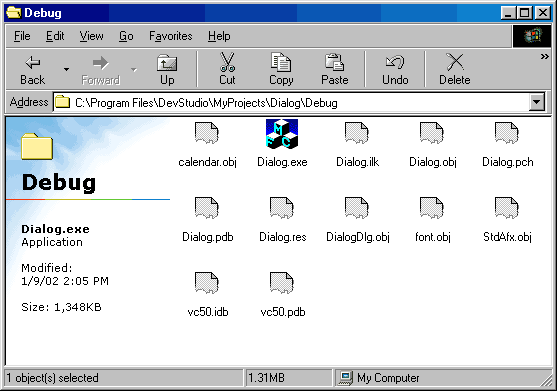Expand more toolbar buttons chevron
The width and height of the screenshot is (557, 391).
pos(544,56)
